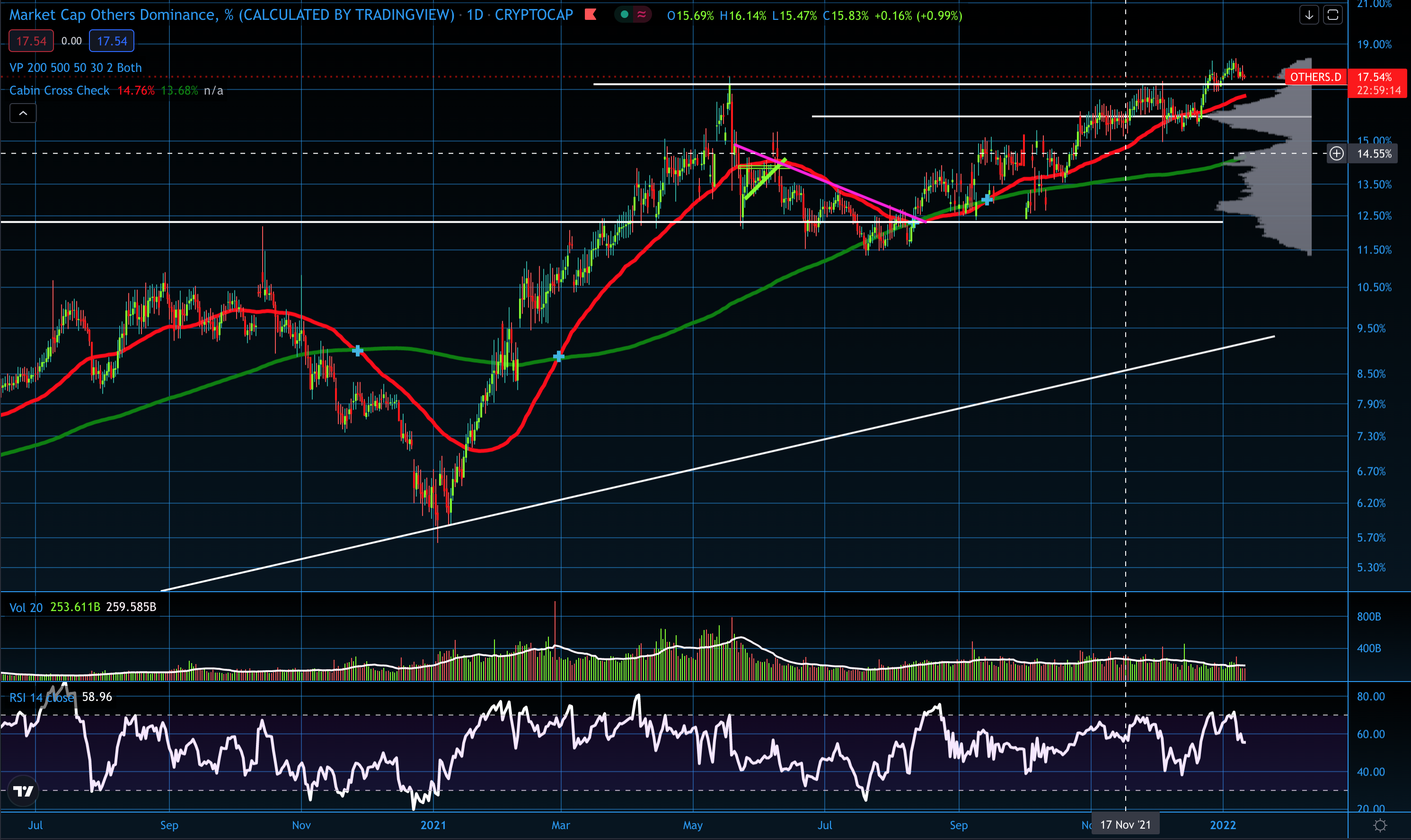
Task: Open chart settings gear icon
Action: (x=1380, y=825)
